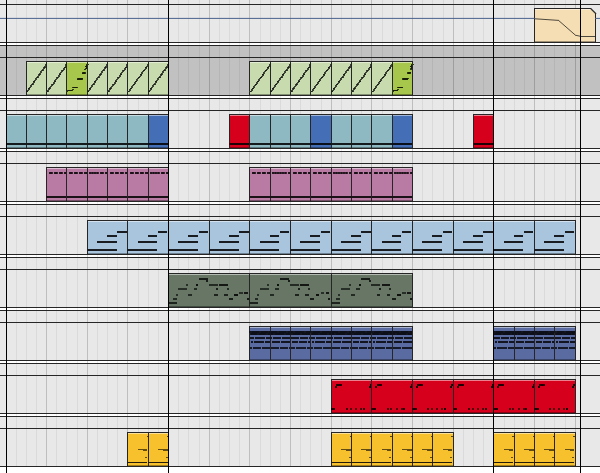This screenshot has height=473, width=600.
Task: Click the very first teal clip
Action: 16,130
